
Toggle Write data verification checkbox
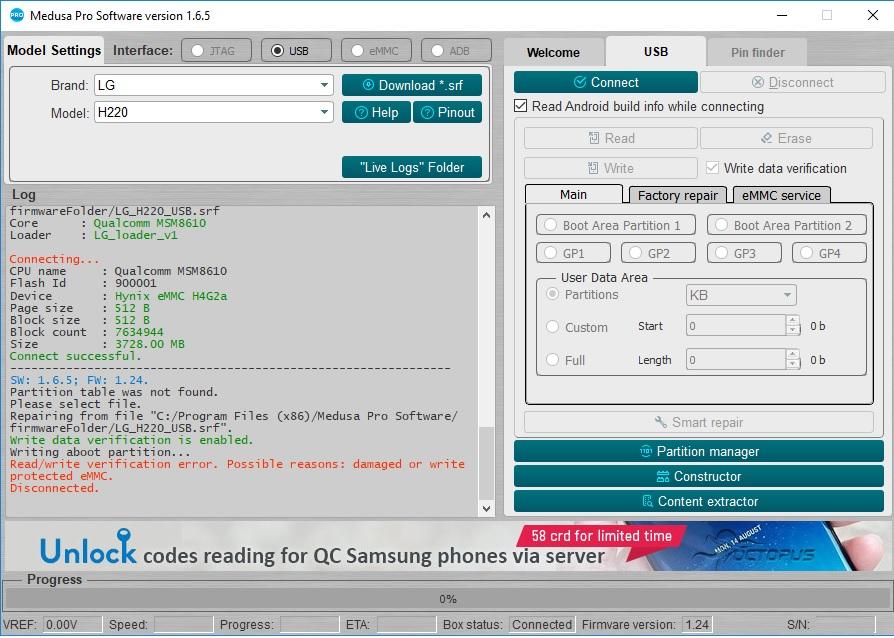click(x=712, y=168)
